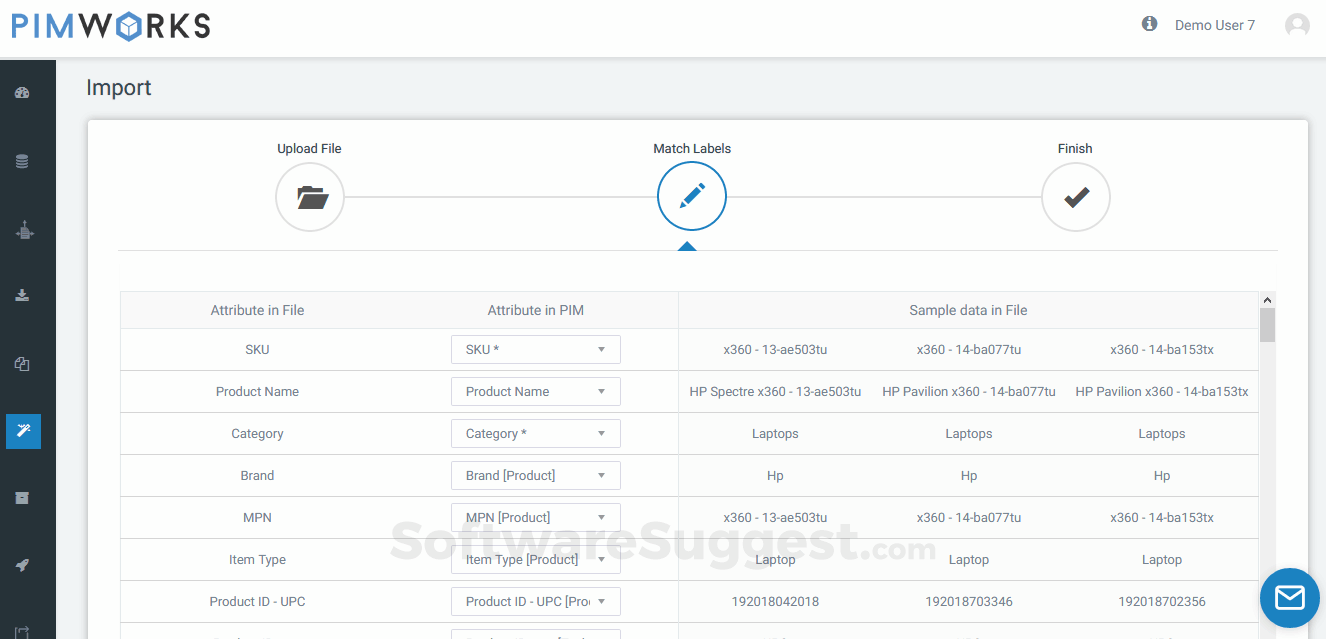This screenshot has height=639, width=1326.
Task: Open the live chat mail bubble
Action: pos(1289,597)
